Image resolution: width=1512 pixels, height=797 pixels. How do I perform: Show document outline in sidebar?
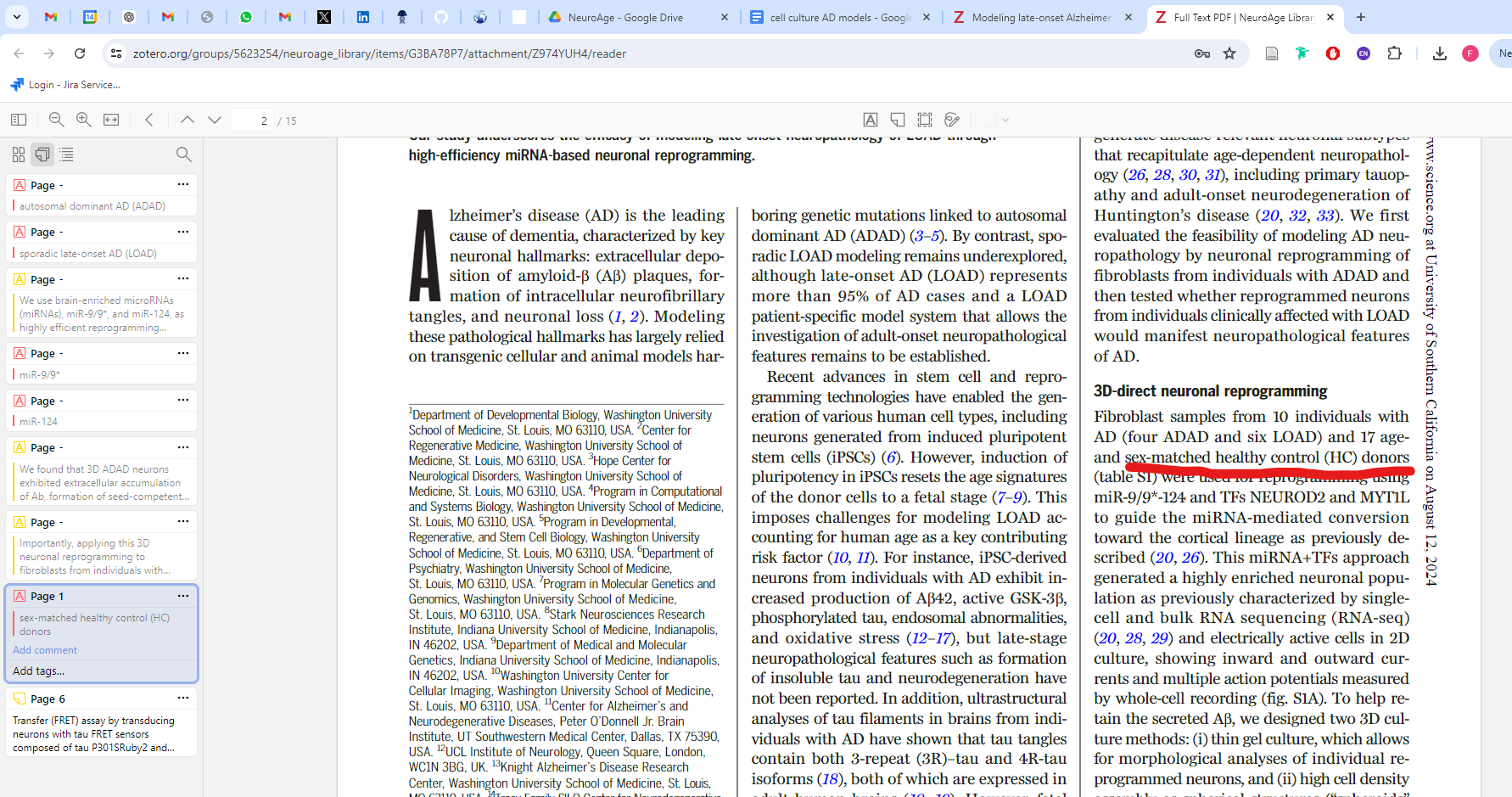[x=66, y=154]
